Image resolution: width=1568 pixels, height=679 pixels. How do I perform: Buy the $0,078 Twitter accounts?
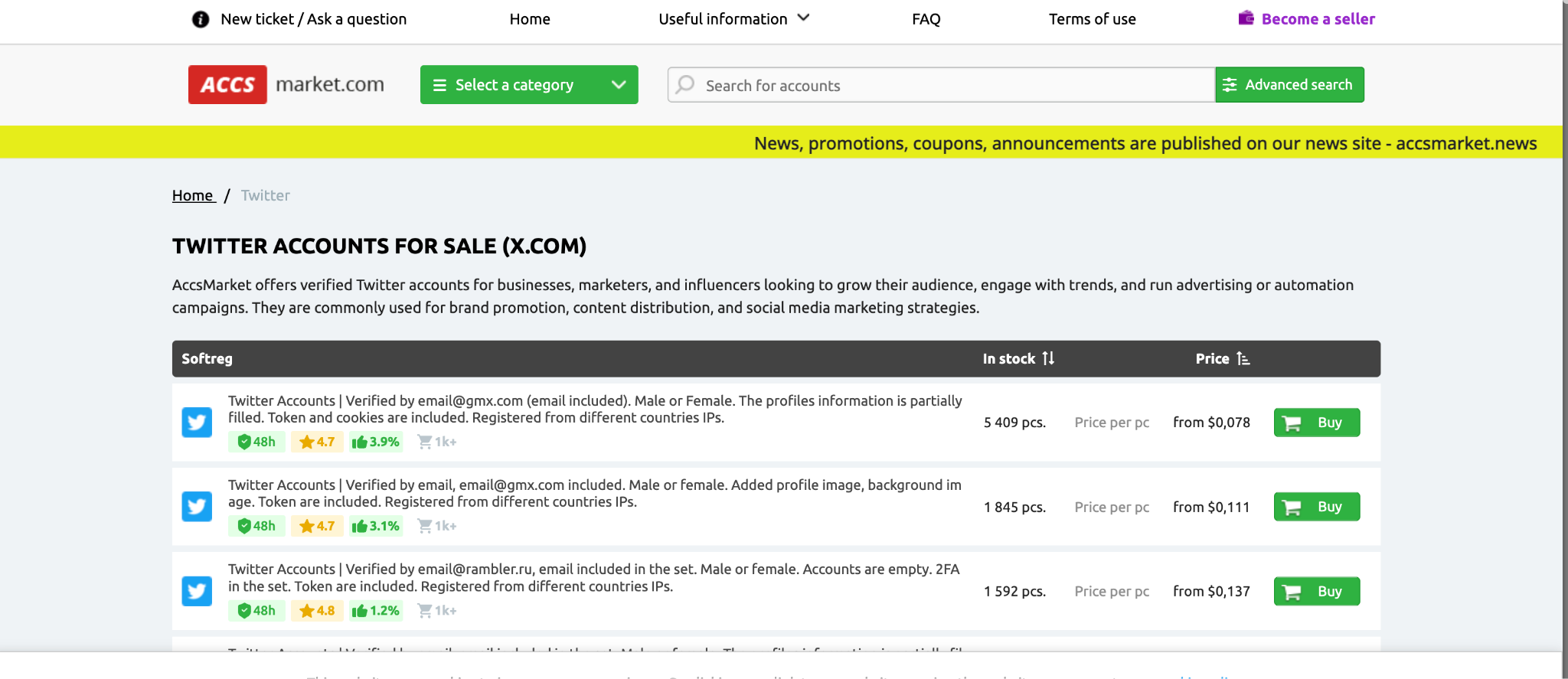pyautogui.click(x=1317, y=423)
